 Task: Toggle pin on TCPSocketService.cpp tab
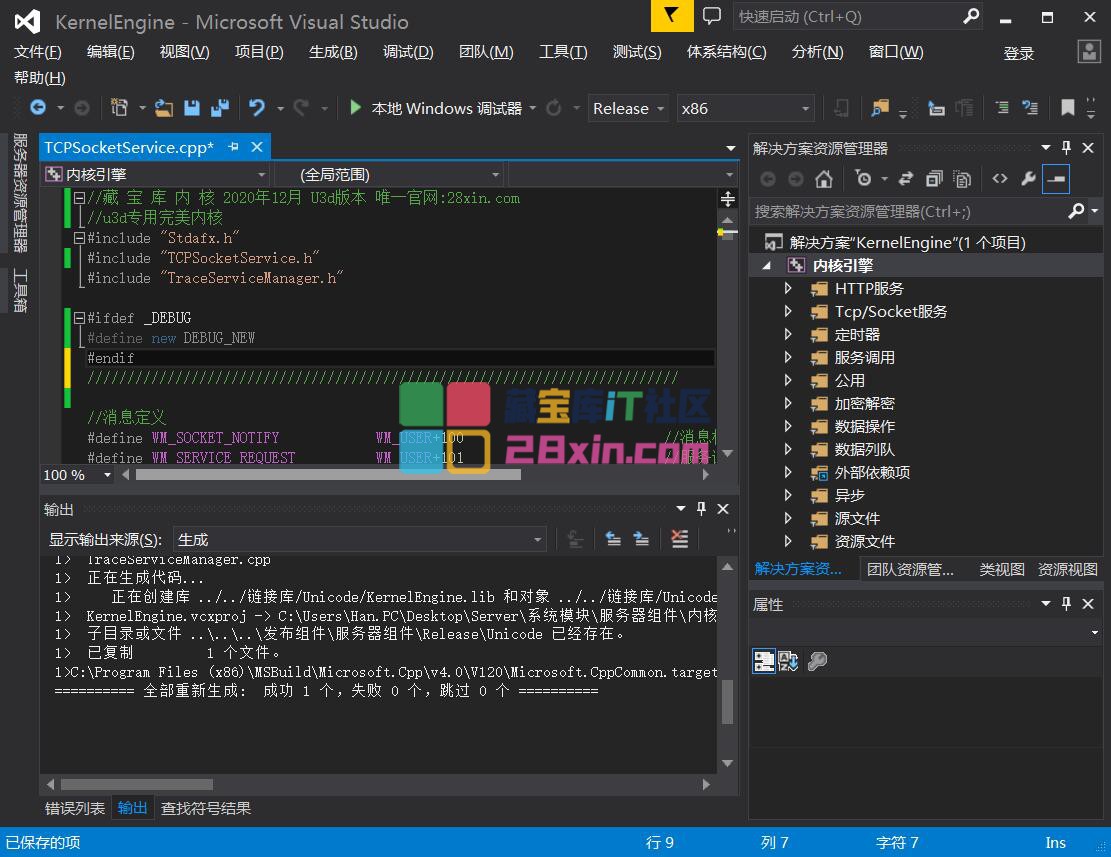234,147
